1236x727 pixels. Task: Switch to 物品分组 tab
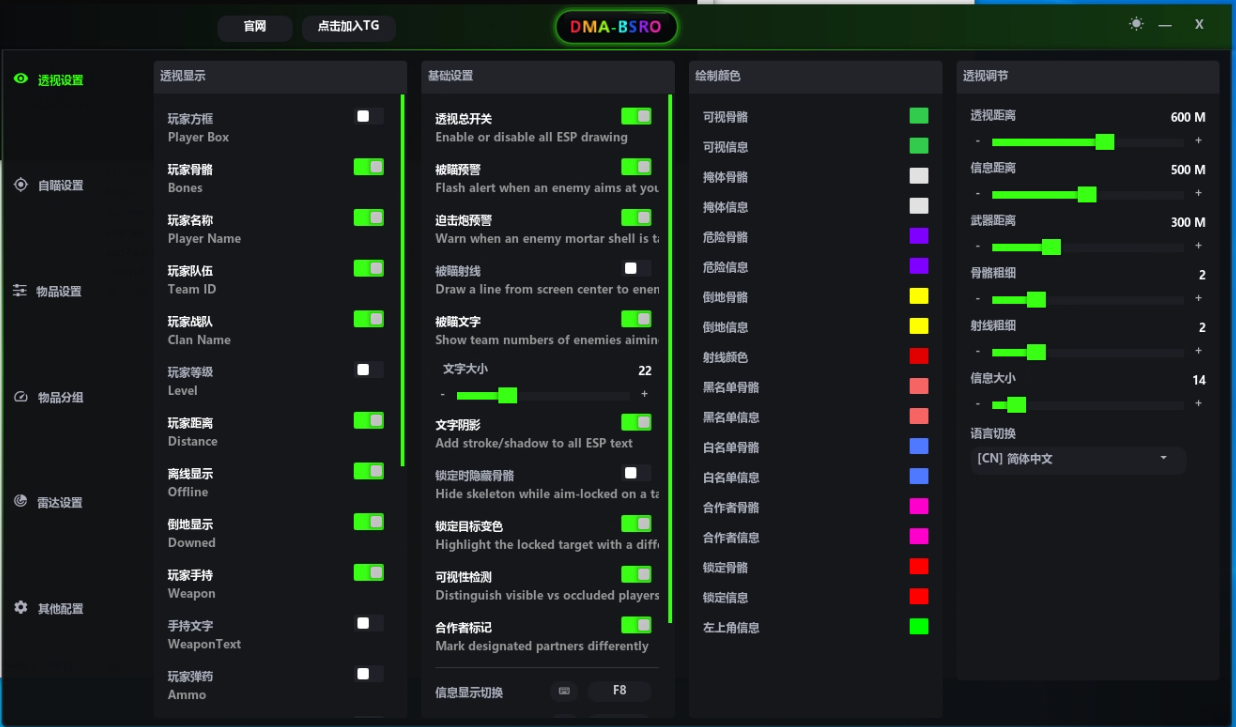pyautogui.click(x=60, y=397)
